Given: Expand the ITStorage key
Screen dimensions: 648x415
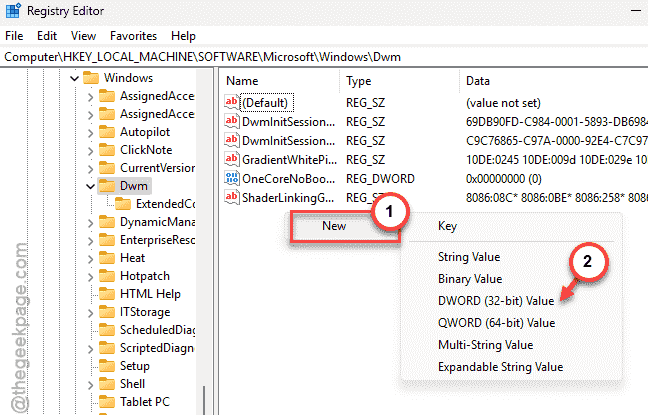Looking at the screenshot, I should point(91,312).
